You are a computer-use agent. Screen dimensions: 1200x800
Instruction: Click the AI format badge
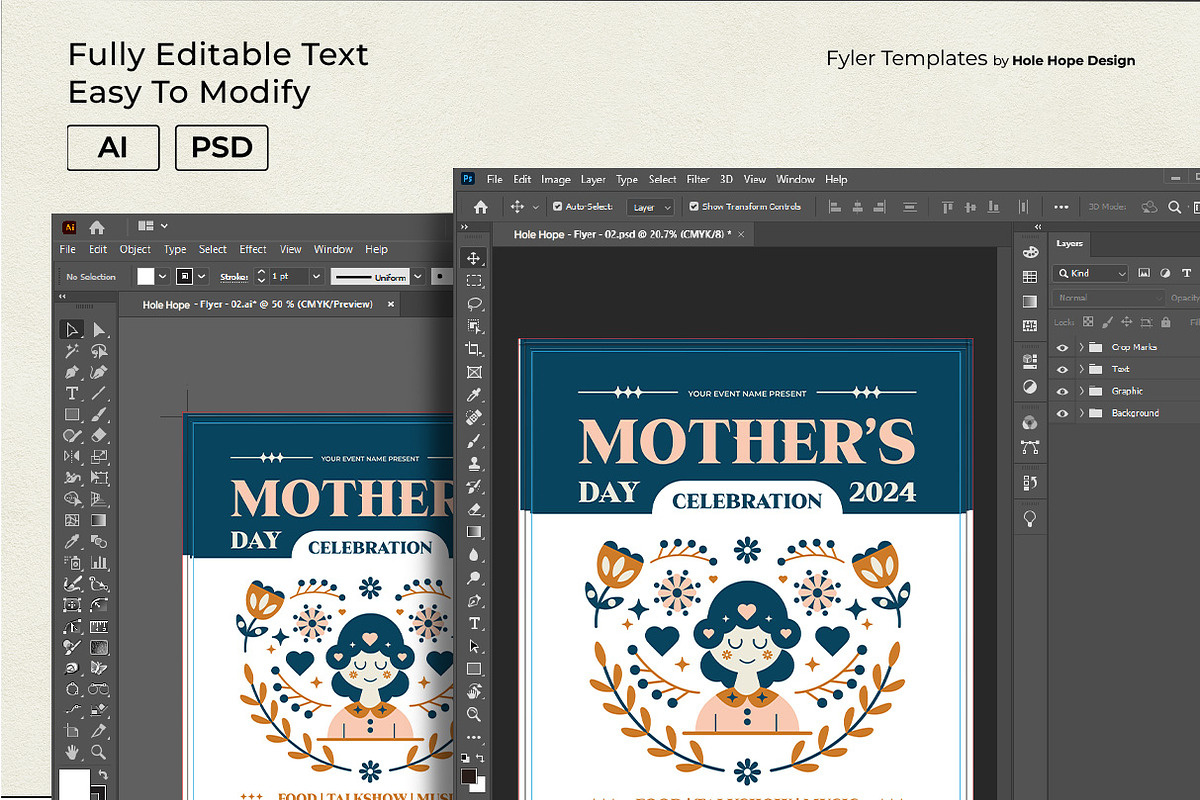click(113, 148)
